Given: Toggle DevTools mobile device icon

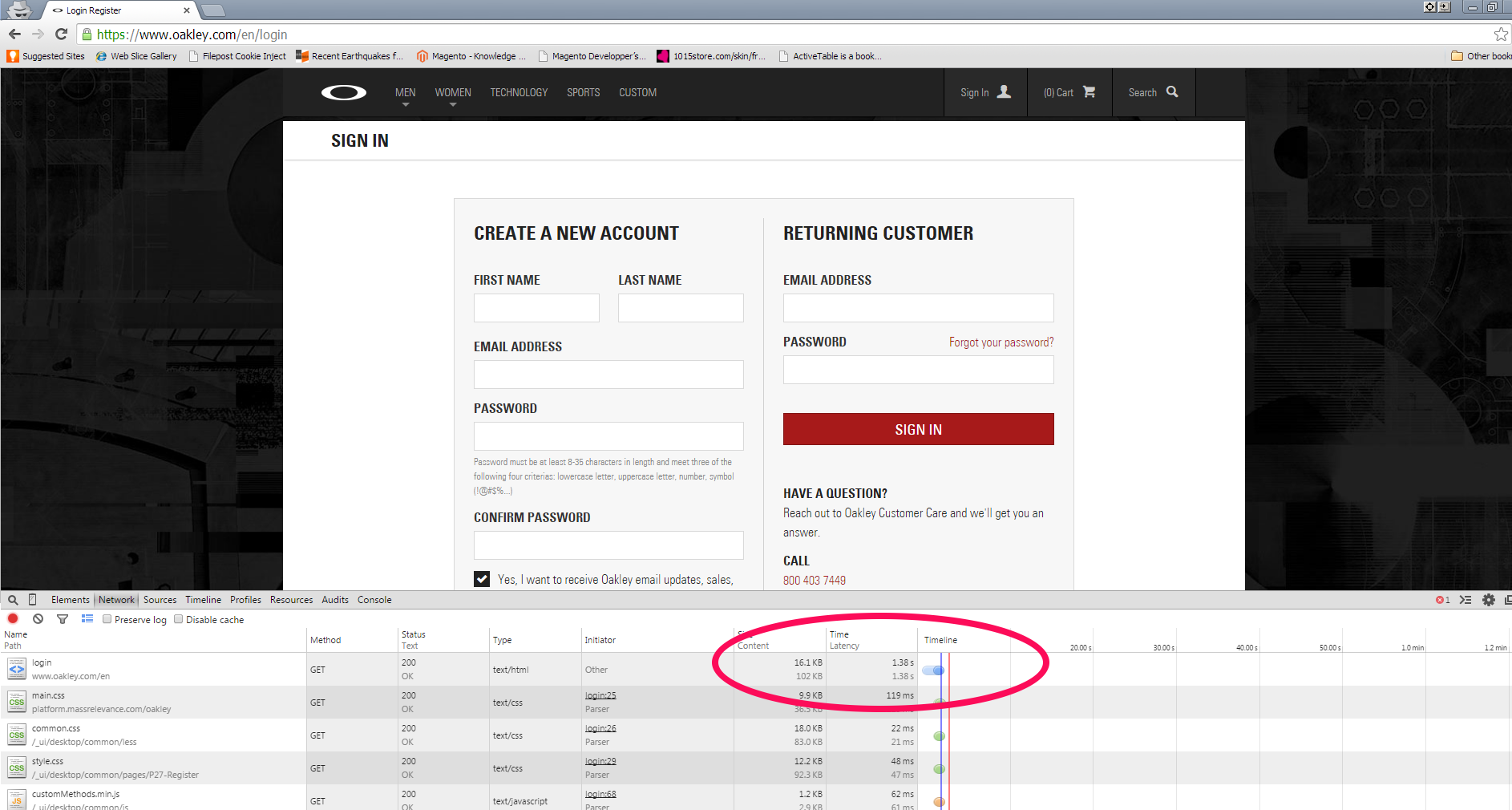Looking at the screenshot, I should click(33, 600).
